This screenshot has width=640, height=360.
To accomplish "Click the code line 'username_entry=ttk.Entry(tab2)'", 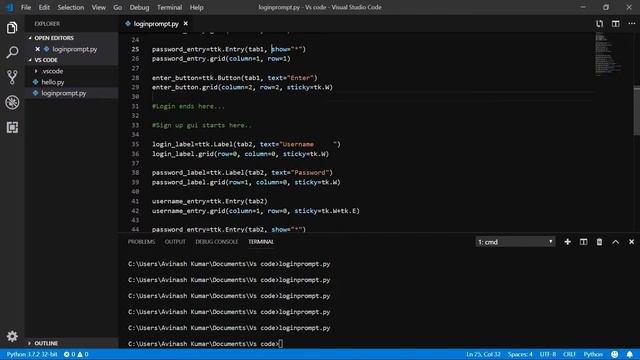I will point(210,201).
